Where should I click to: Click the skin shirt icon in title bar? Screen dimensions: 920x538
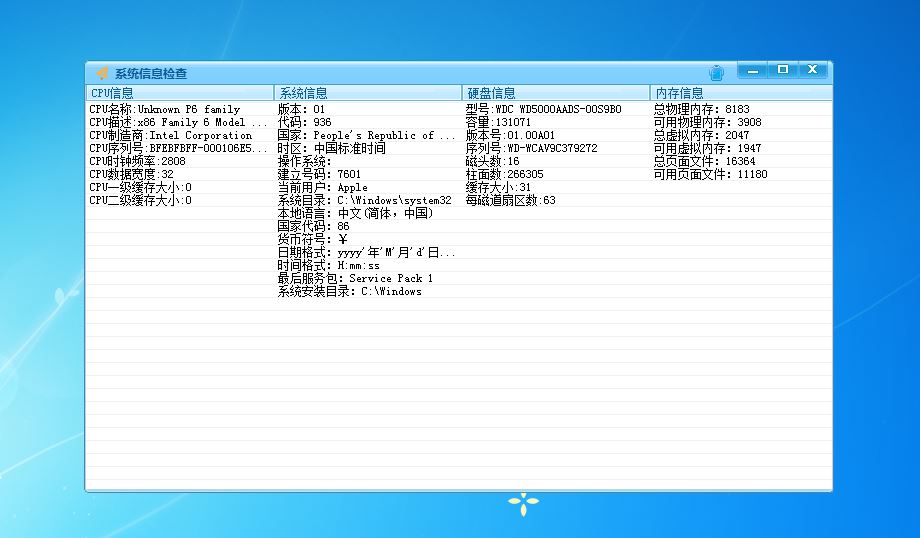click(x=716, y=73)
